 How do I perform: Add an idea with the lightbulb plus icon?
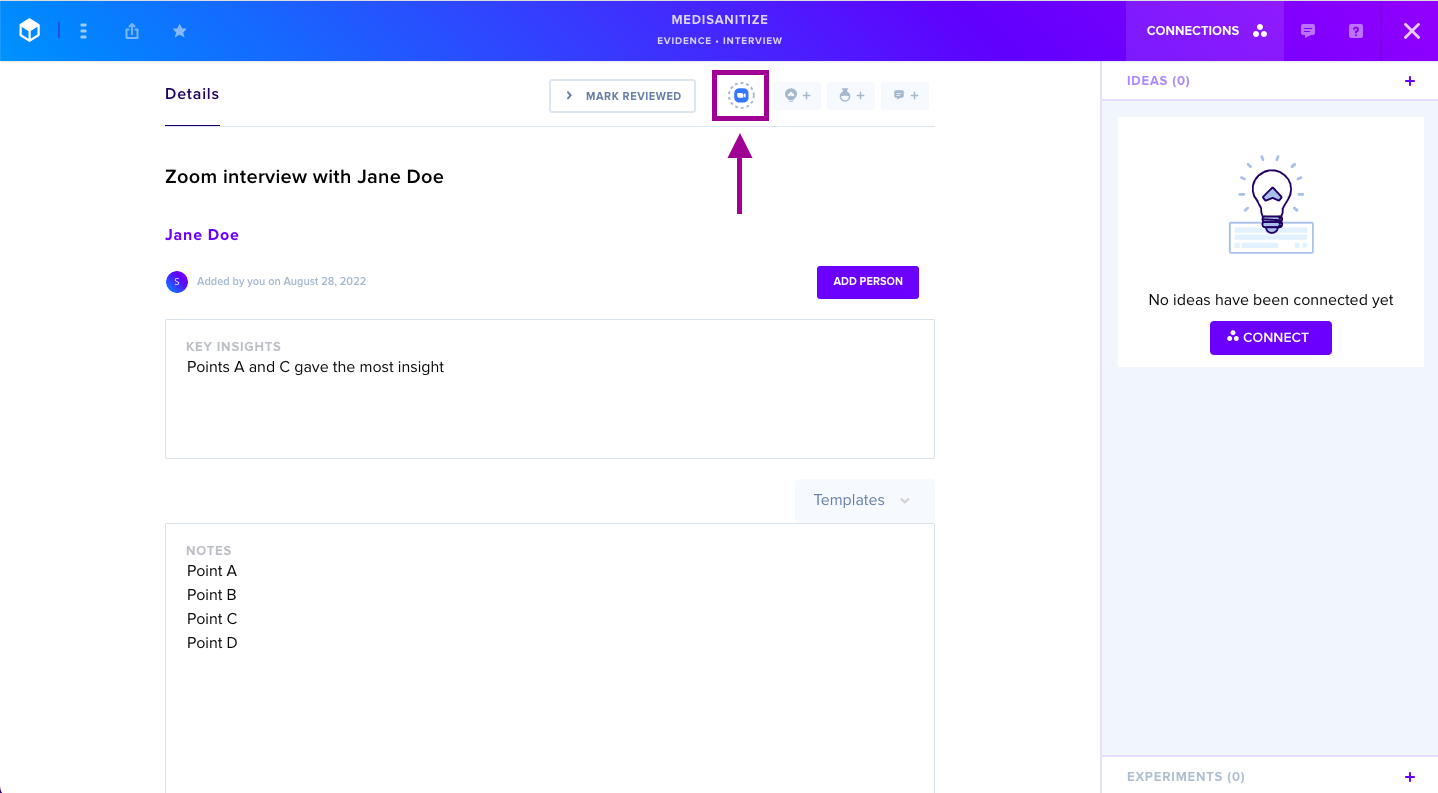797,96
